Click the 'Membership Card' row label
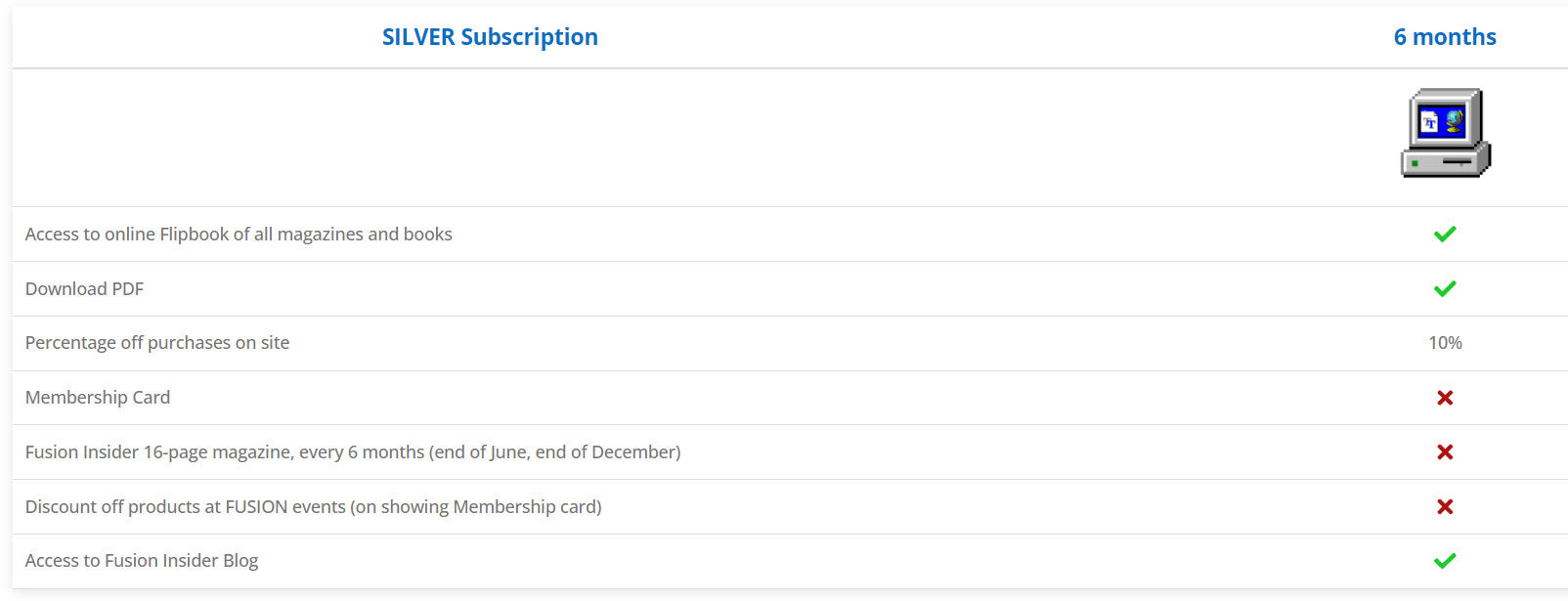Viewport: 1568px width, 601px height. tap(98, 398)
